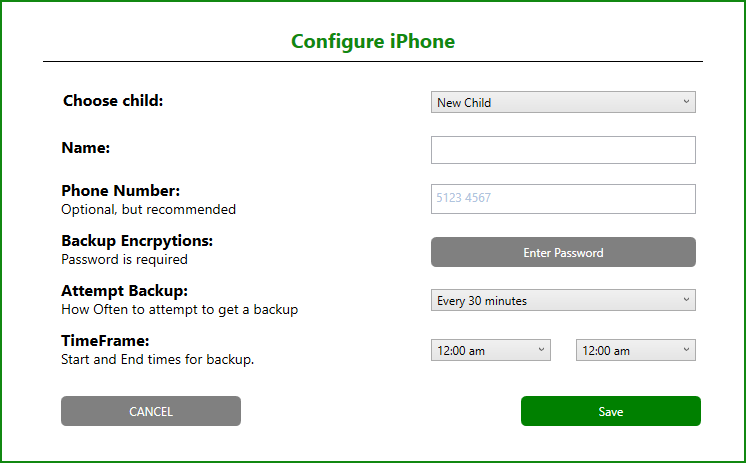The width and height of the screenshot is (746, 463).
Task: Open the Choose child dropdown showing New Child
Action: [563, 102]
